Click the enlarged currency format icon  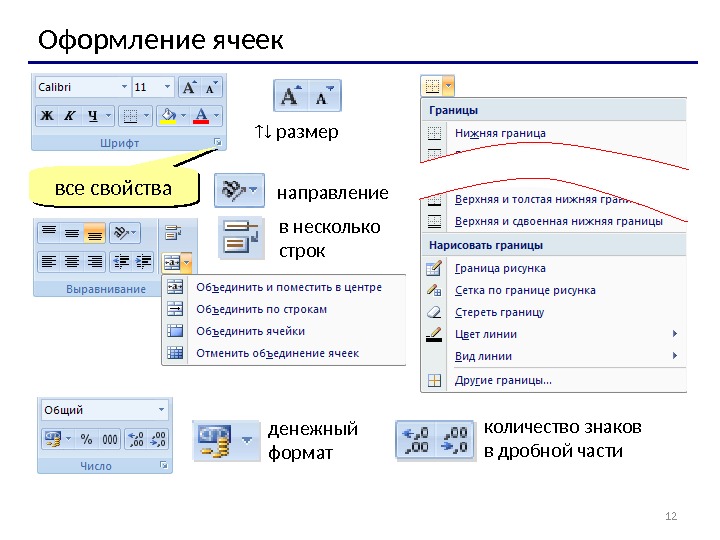click(x=214, y=441)
